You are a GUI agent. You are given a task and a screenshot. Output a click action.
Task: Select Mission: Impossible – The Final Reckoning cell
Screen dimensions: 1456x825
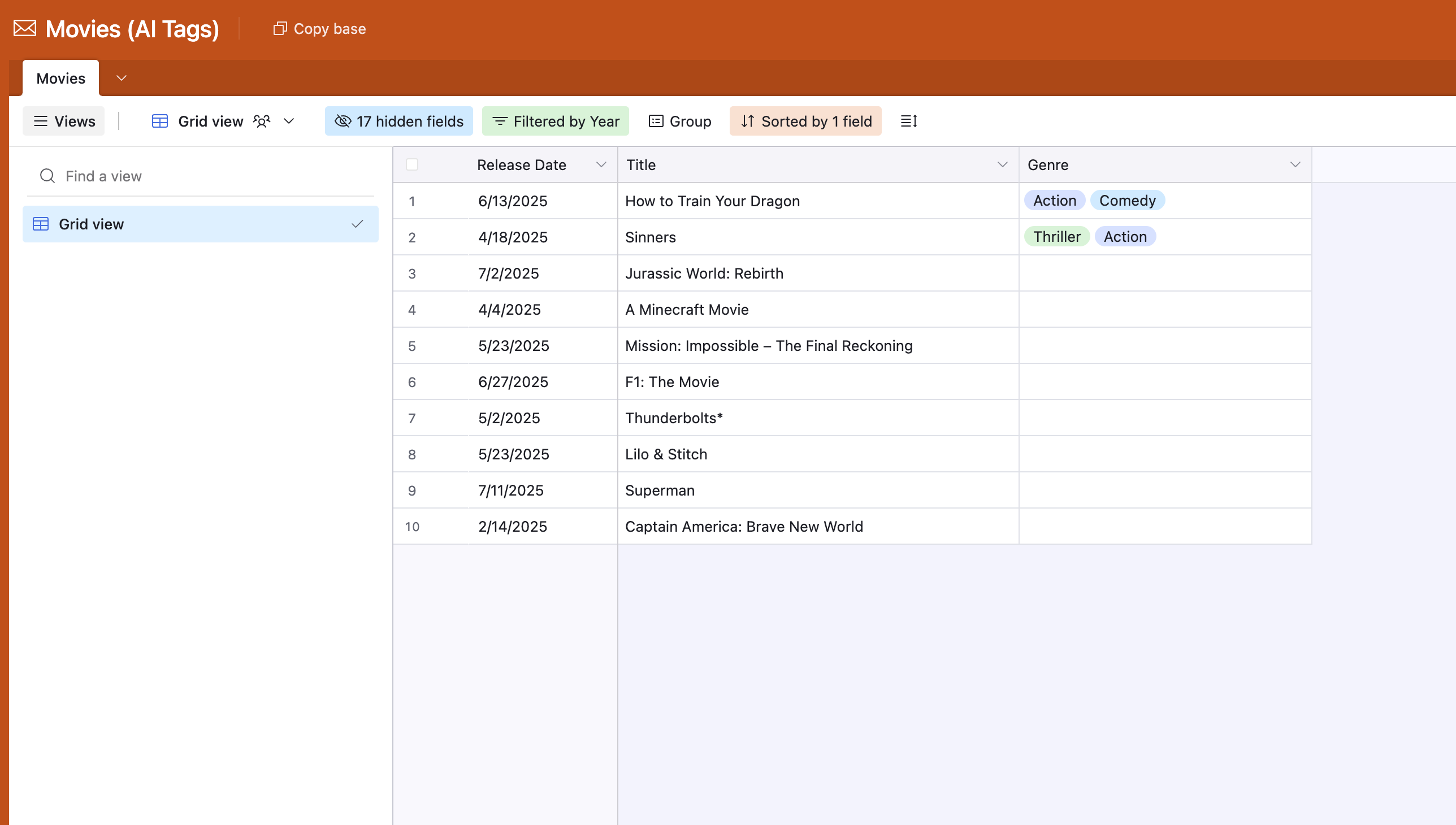coord(818,346)
